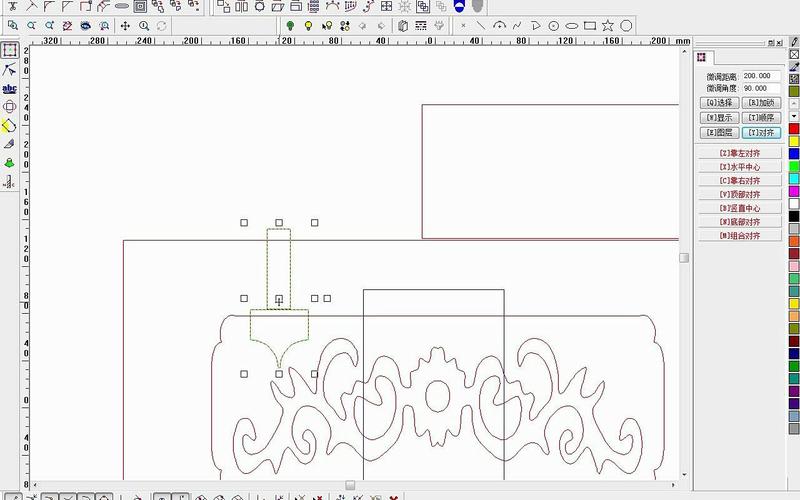This screenshot has width=800, height=500.
Task: Click the [X]水平中心 horizontal center button
Action: pos(739,167)
